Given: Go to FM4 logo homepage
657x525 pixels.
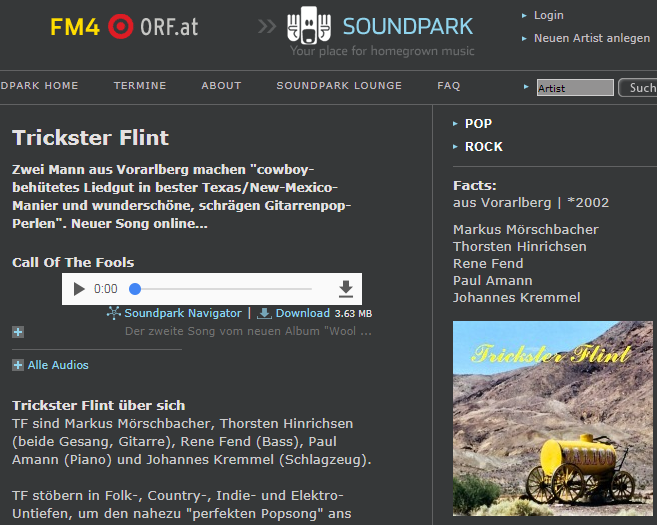Looking at the screenshot, I should 75,27.
